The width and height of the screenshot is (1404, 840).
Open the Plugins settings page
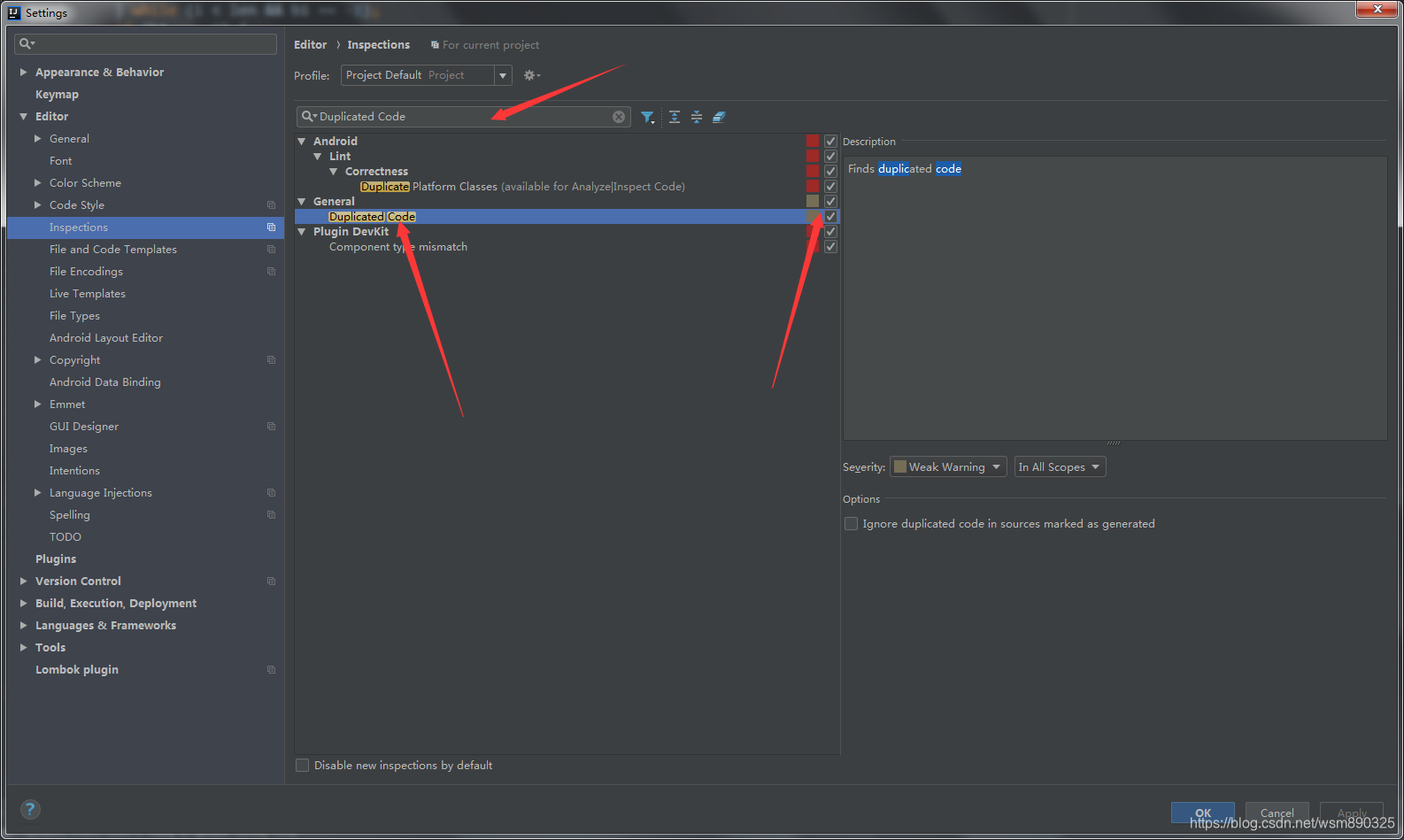click(56, 559)
